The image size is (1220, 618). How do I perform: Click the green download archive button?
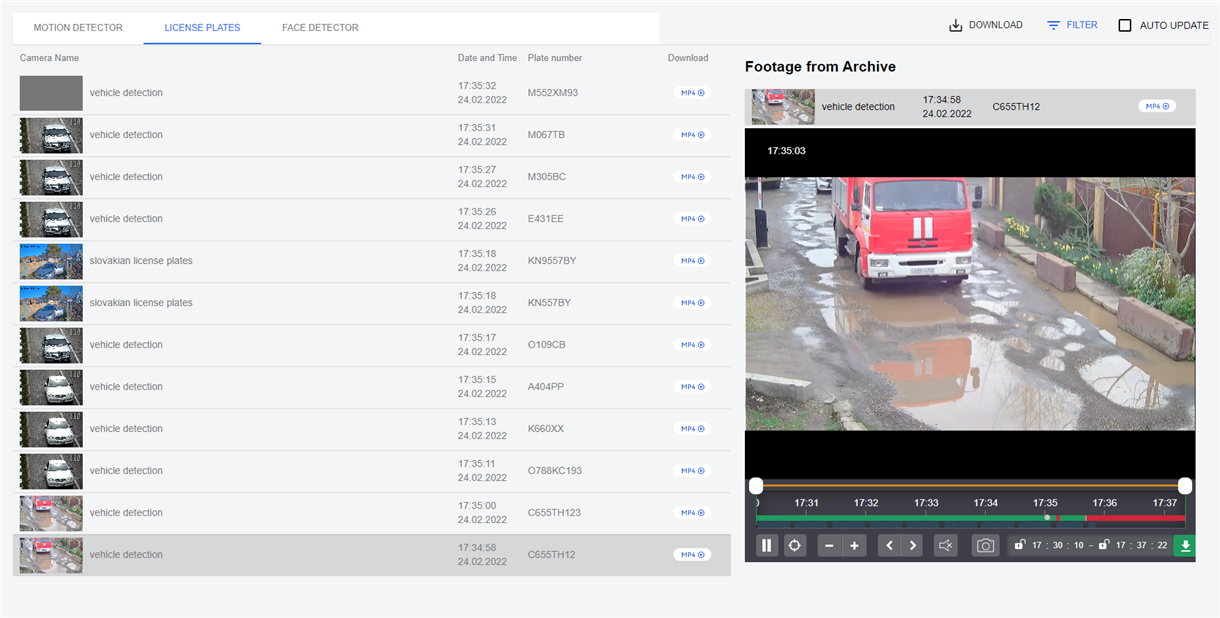1185,546
